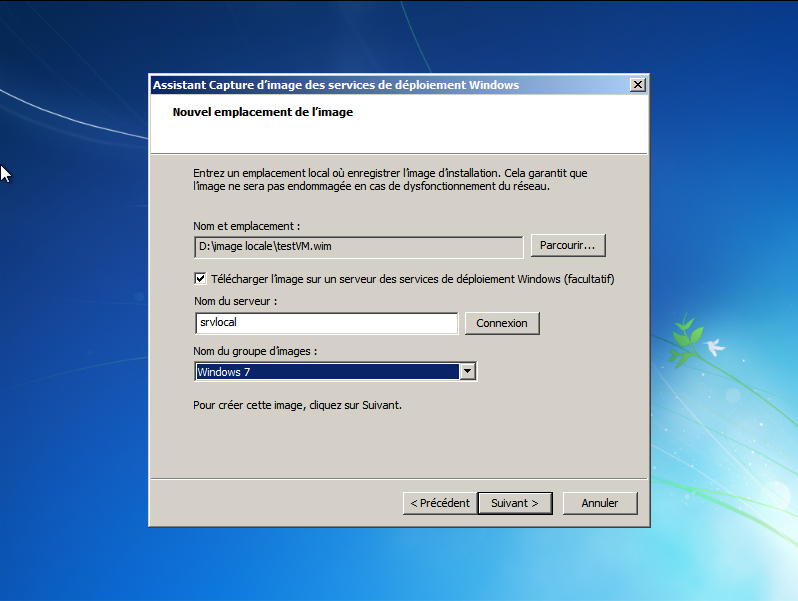The image size is (798, 601).
Task: Click the srvlocal server name field
Action: point(326,323)
